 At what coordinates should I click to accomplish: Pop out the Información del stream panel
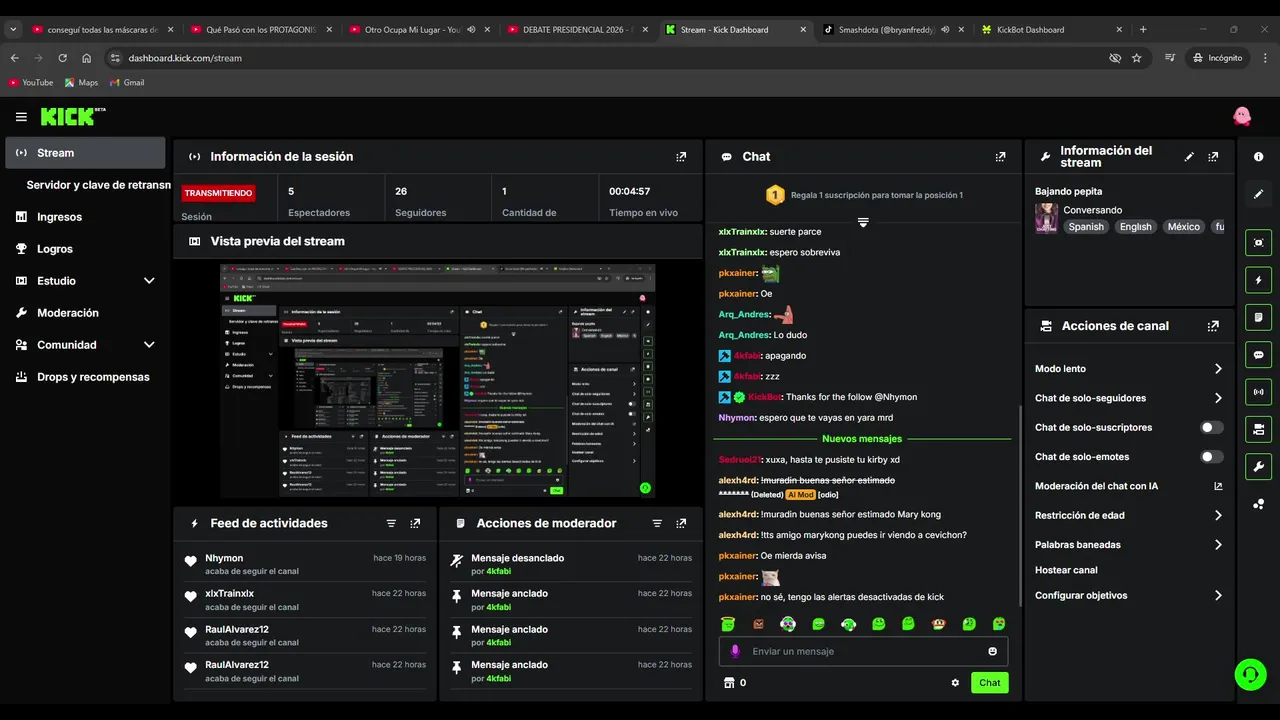[1213, 157]
